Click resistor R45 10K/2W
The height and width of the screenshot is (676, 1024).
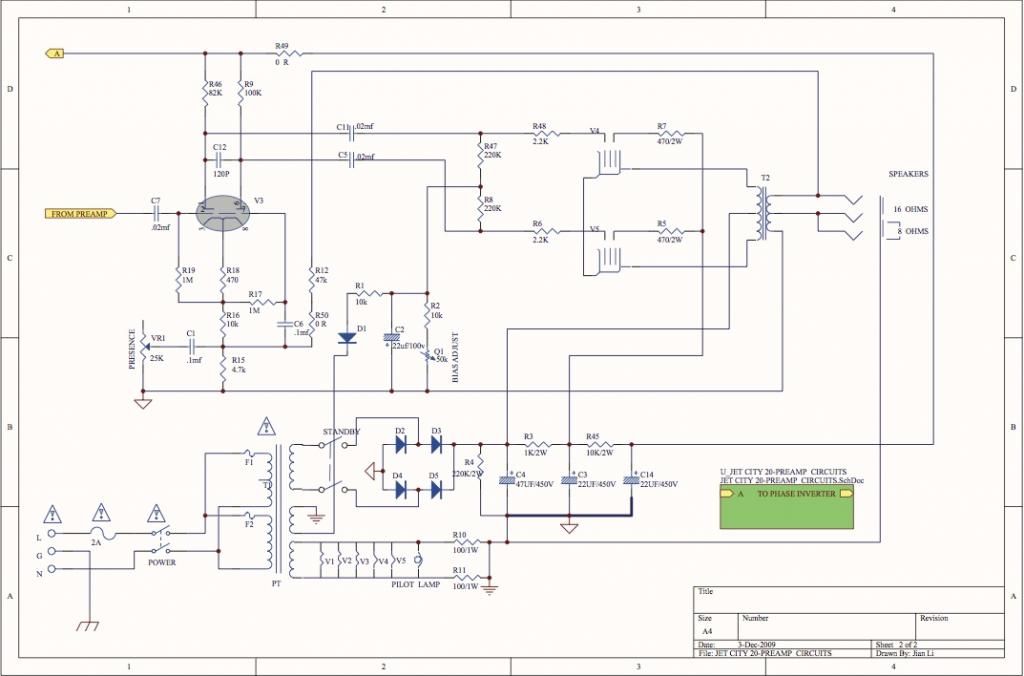[600, 445]
